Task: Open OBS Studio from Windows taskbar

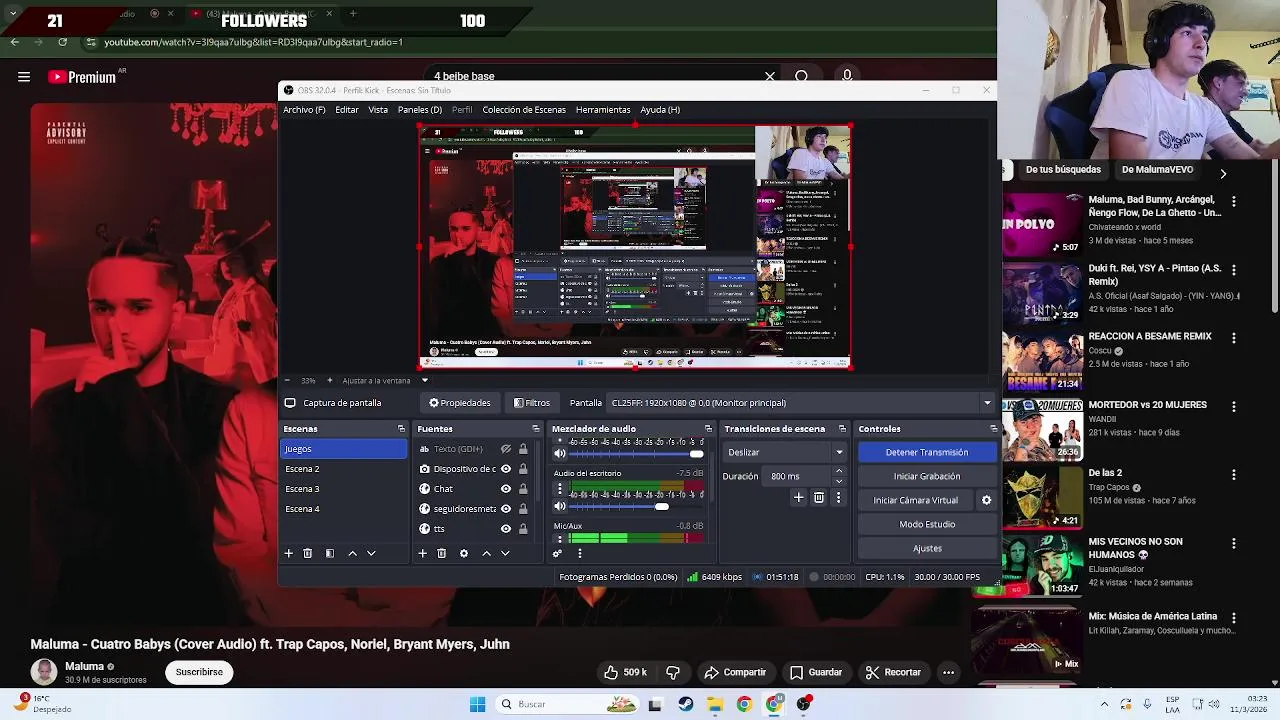Action: pyautogui.click(x=803, y=704)
